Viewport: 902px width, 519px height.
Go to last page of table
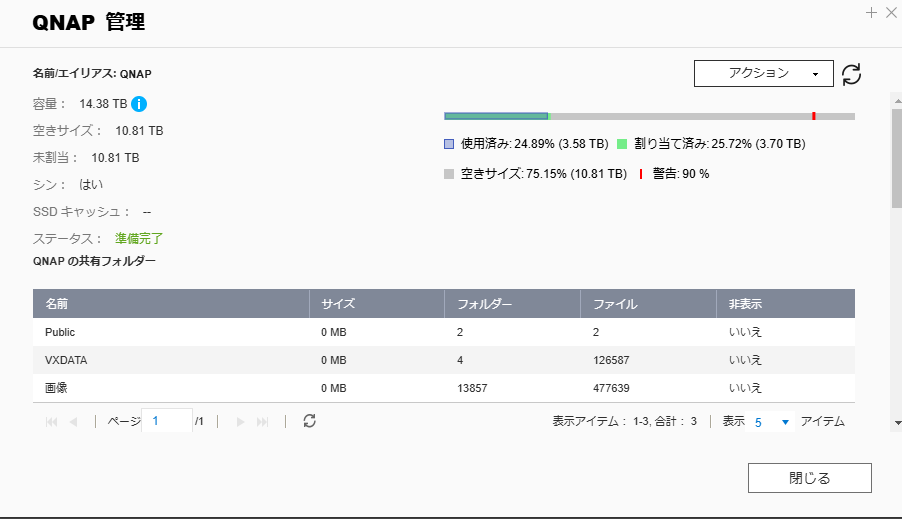262,422
